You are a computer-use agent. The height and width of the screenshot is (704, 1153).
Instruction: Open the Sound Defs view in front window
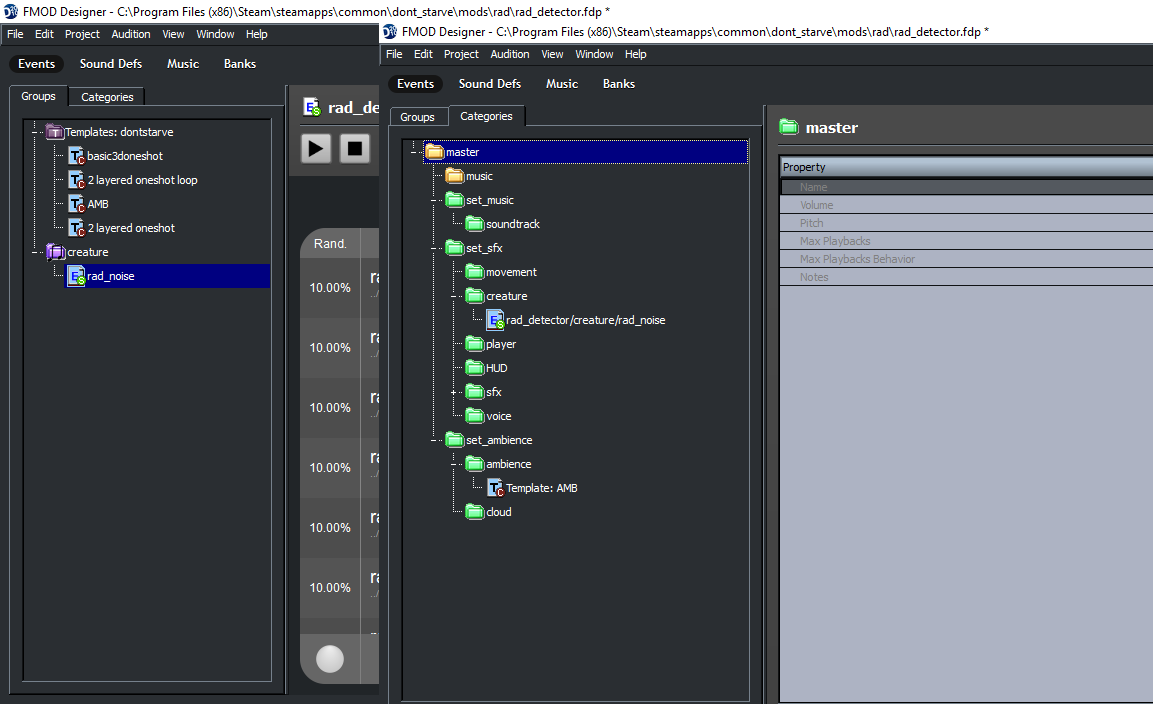pos(489,84)
